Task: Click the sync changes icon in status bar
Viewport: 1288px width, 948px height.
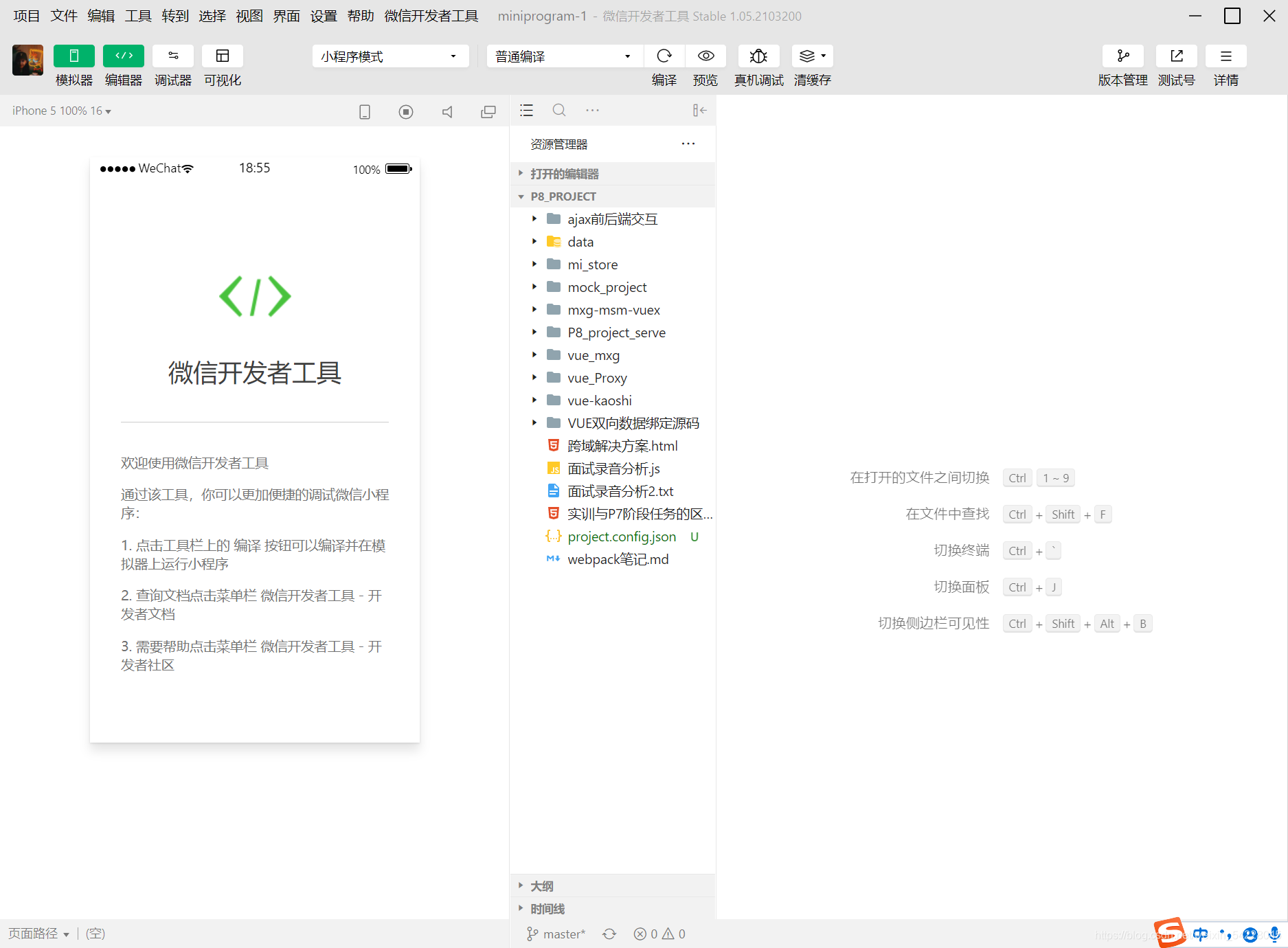Action: point(609,934)
